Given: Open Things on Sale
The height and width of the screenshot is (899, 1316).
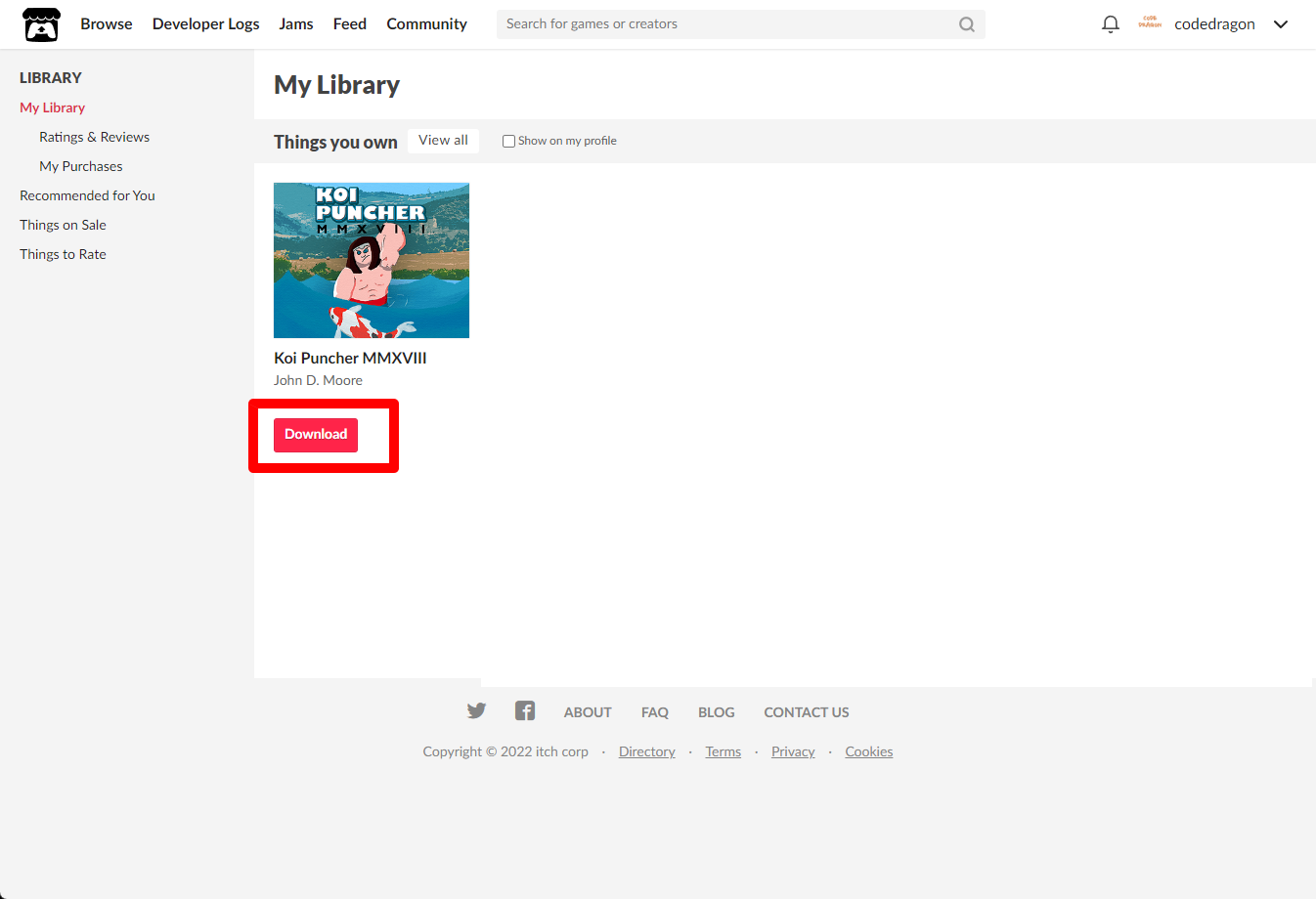Looking at the screenshot, I should 64,225.
